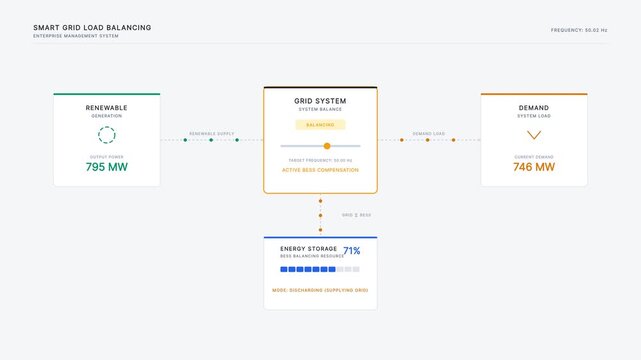Click the orange balance slider handle

327,146
